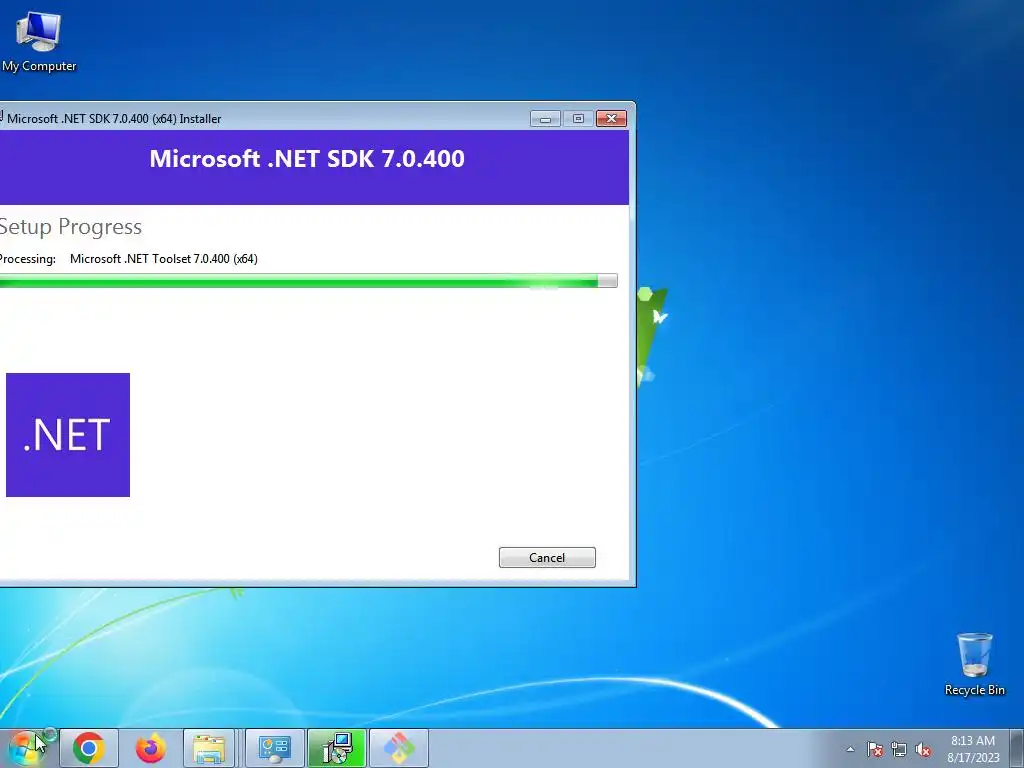Click the Setup Progress heading
The image size is (1024, 768).
[71, 227]
